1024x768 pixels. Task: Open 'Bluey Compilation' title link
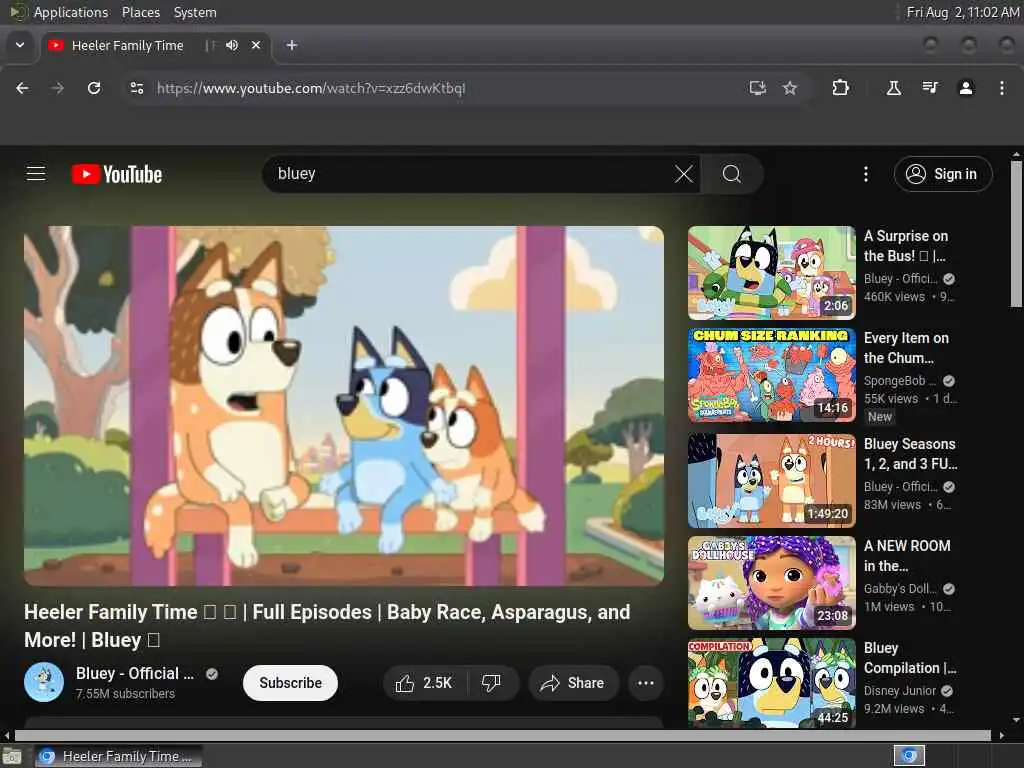tap(910, 658)
